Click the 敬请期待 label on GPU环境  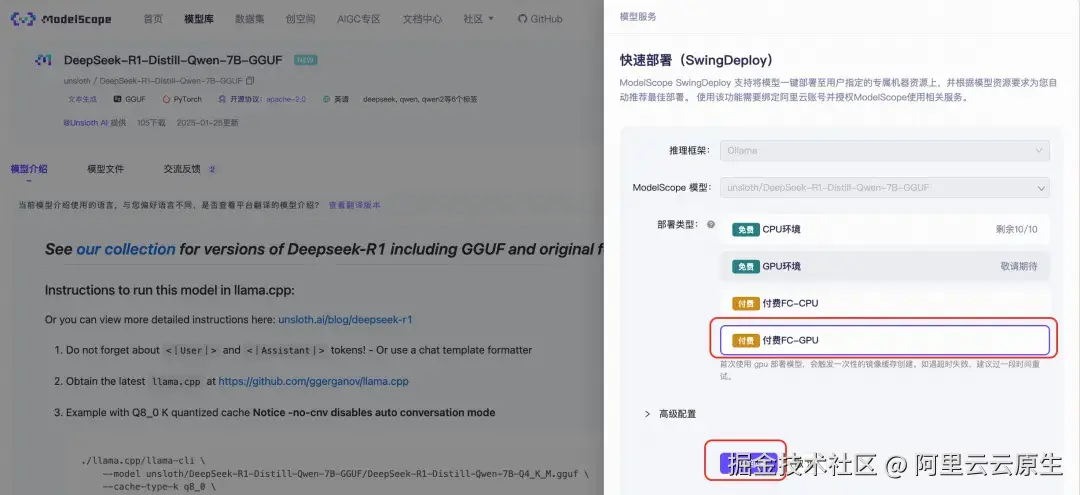click(x=1019, y=266)
